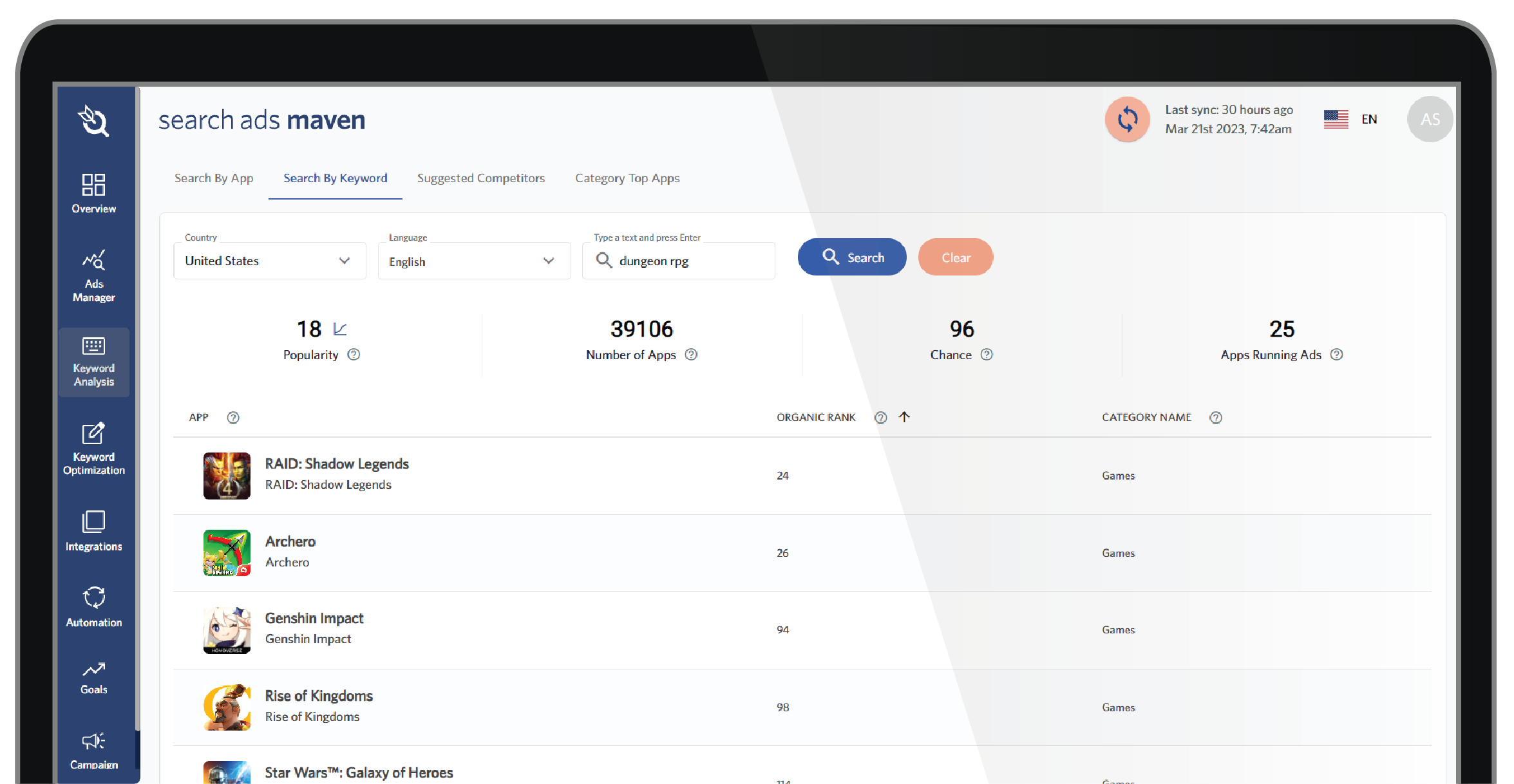Click organic rank value 24
This screenshot has height=784, width=1514.
point(782,476)
